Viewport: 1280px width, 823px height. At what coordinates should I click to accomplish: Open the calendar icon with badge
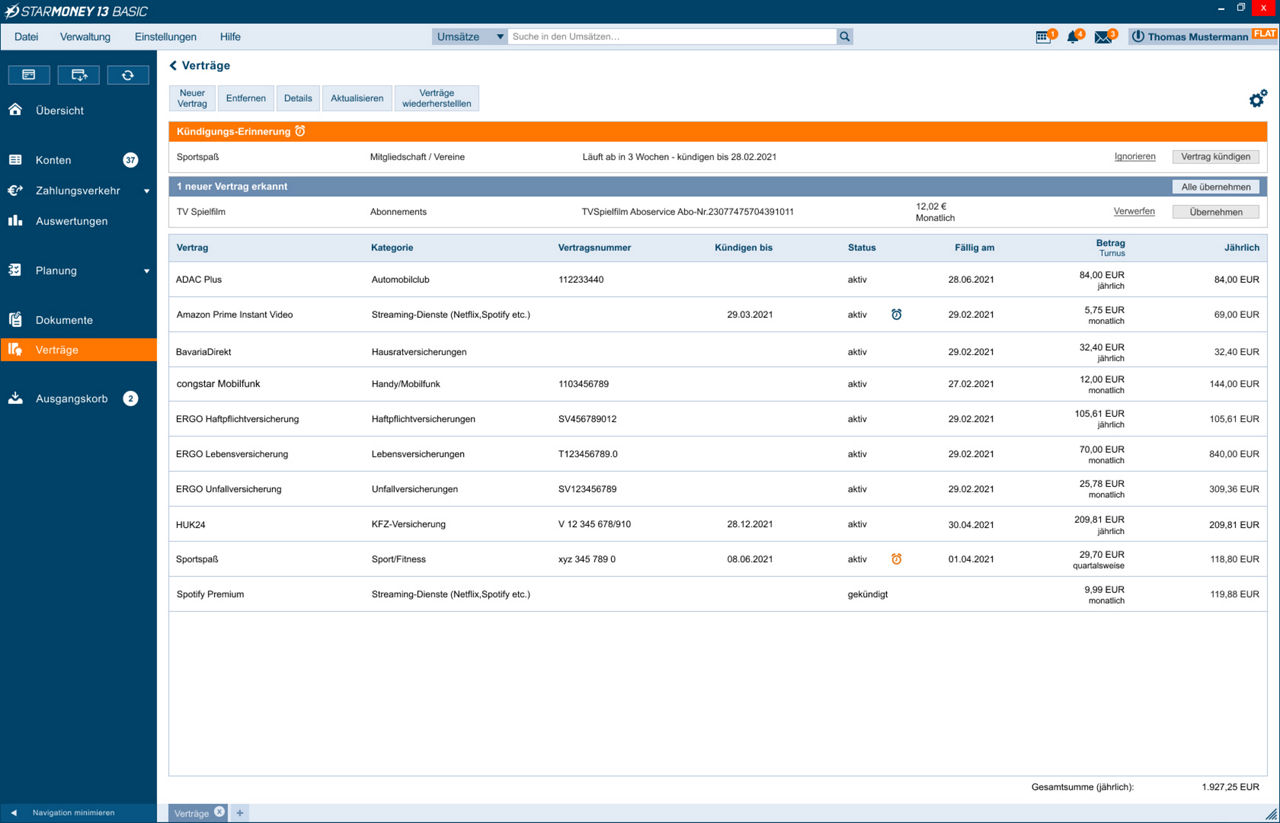click(1043, 37)
